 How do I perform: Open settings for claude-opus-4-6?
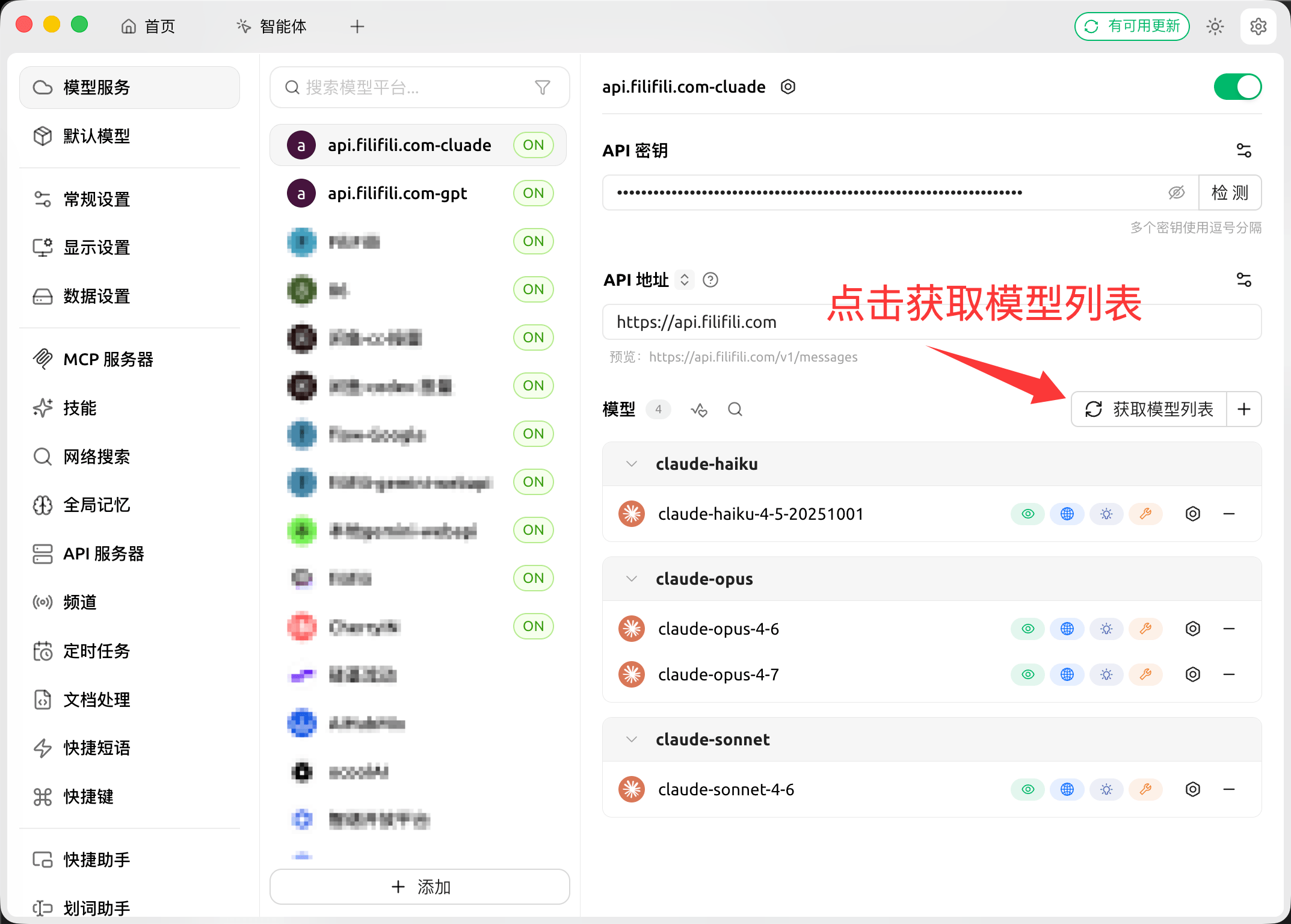[x=1193, y=629]
